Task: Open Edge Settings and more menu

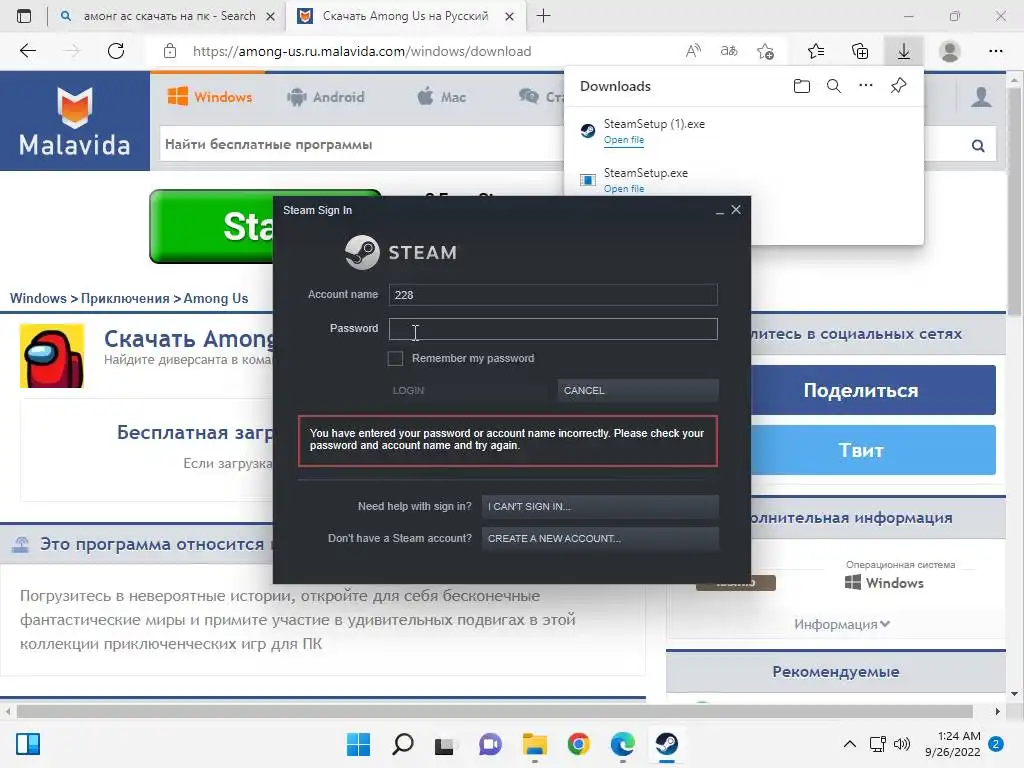Action: tap(995, 51)
